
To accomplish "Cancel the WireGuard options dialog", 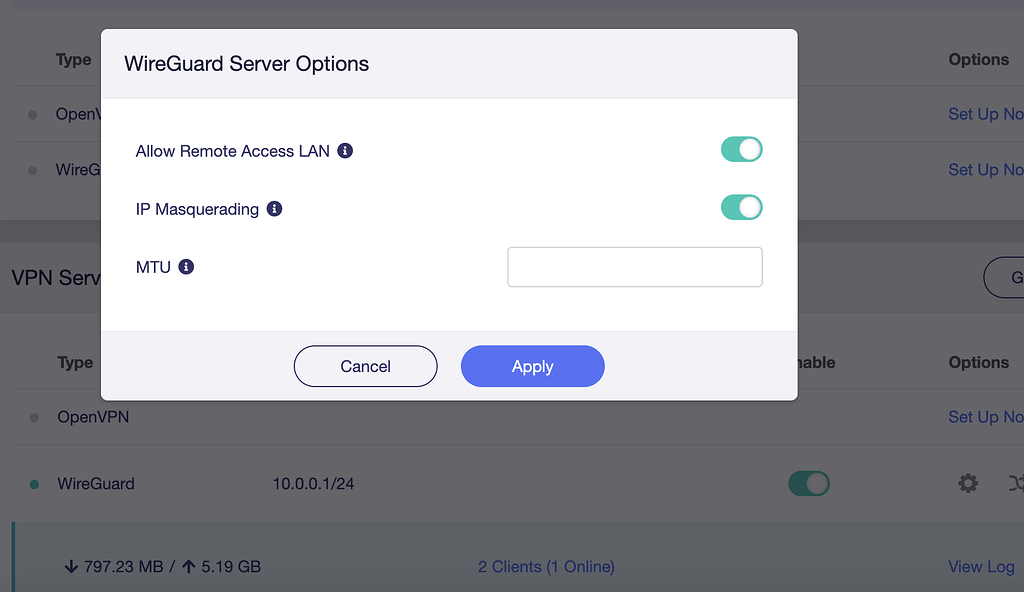I will coord(365,366).
